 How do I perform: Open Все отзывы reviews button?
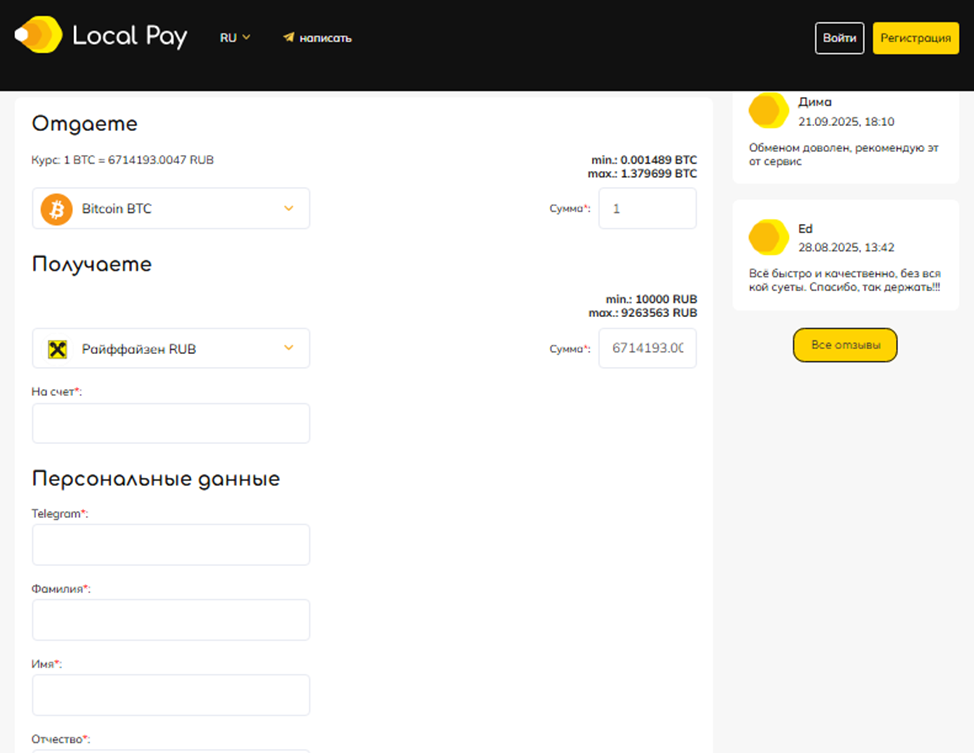pos(845,345)
